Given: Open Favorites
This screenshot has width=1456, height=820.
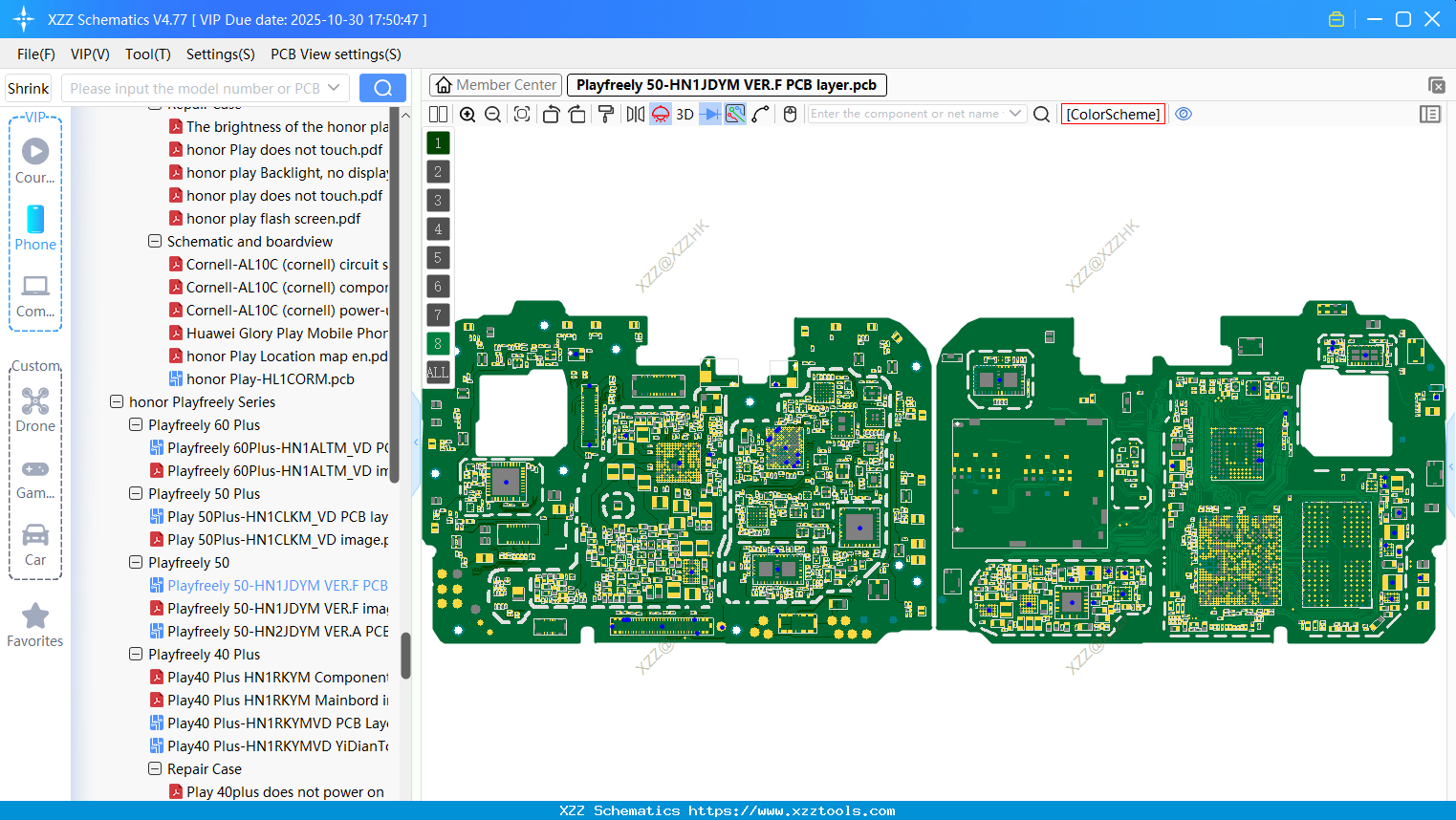Looking at the screenshot, I should 35,626.
